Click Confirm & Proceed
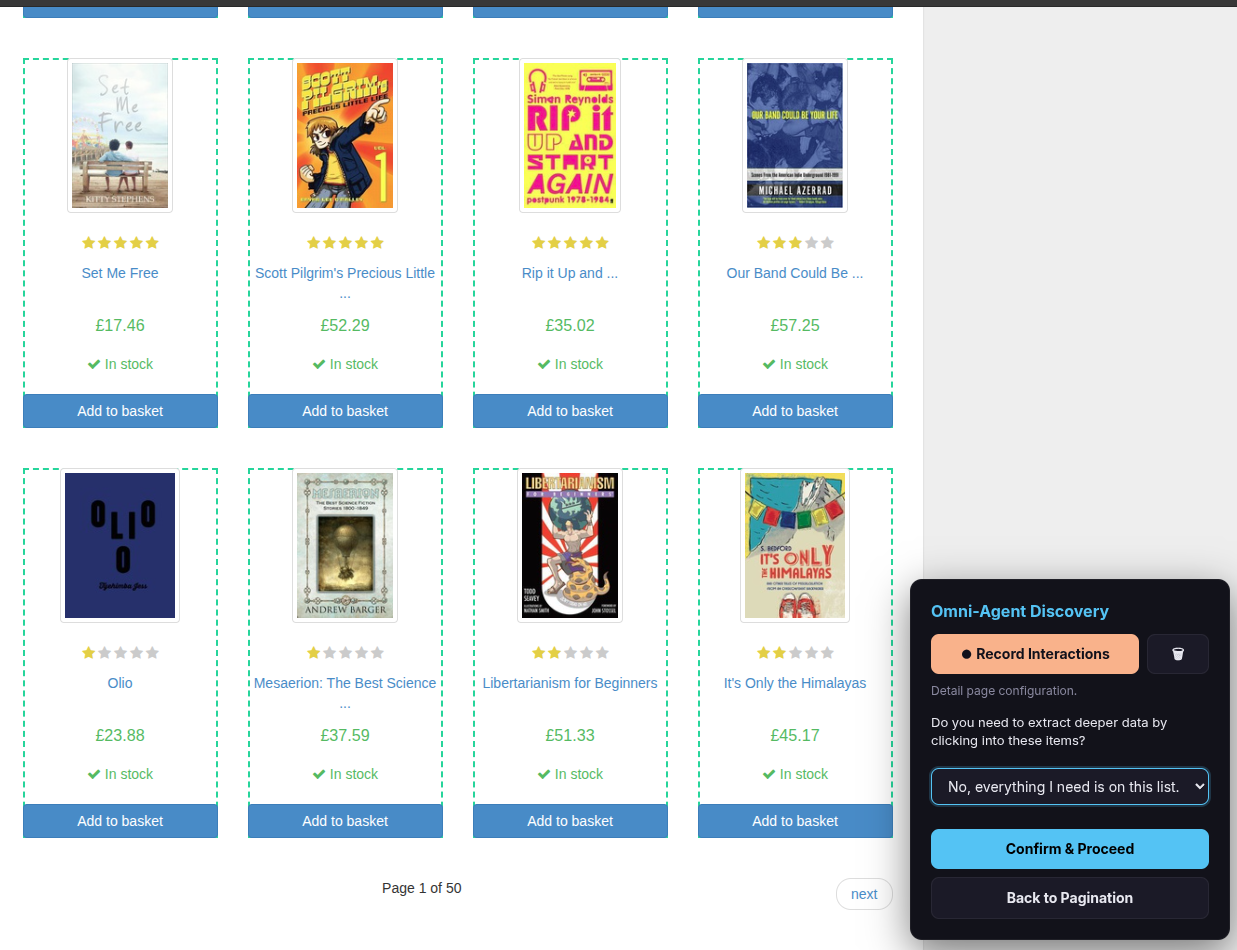 pyautogui.click(x=1070, y=849)
